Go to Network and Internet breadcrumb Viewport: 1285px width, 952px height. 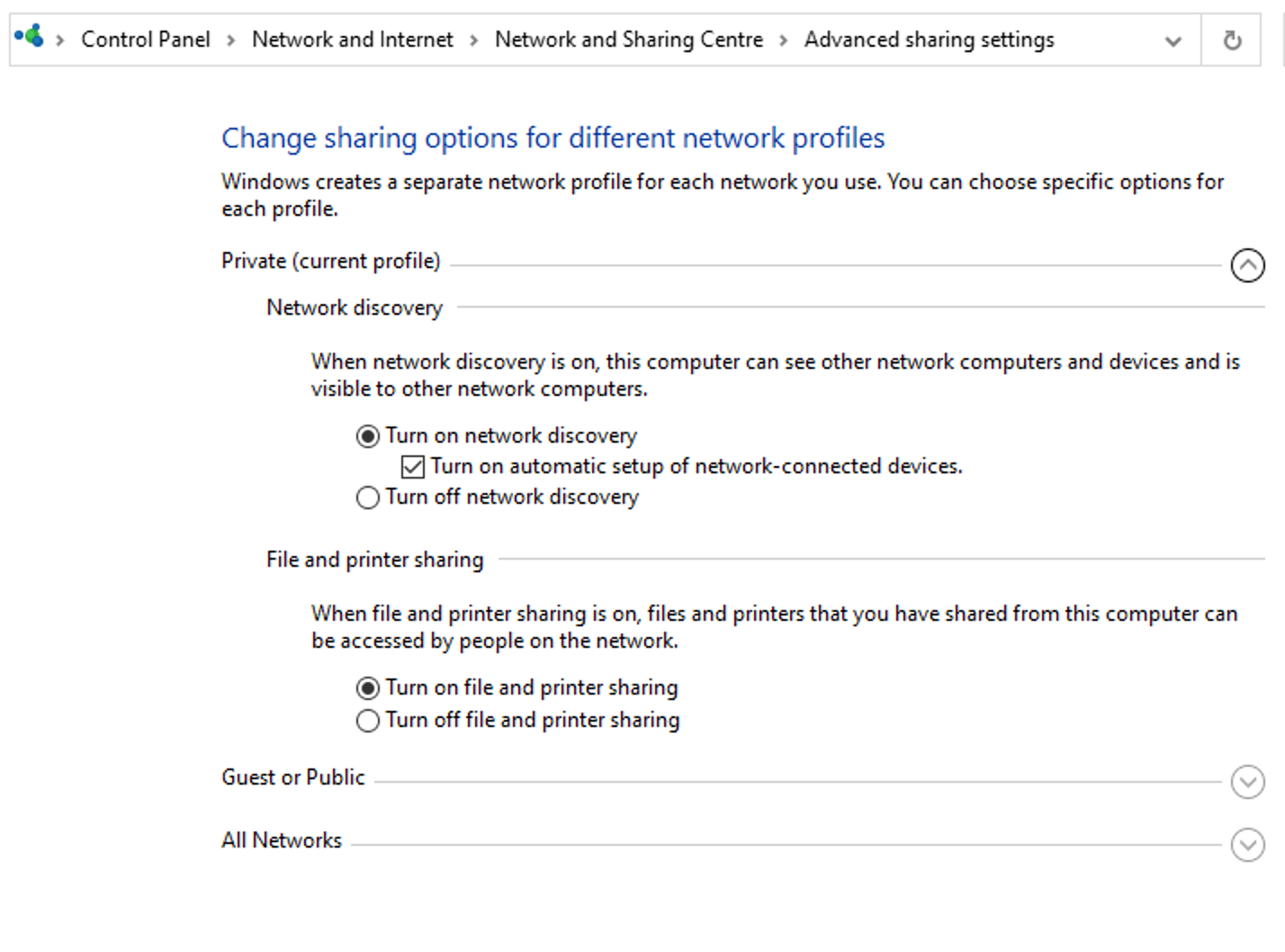click(x=352, y=40)
